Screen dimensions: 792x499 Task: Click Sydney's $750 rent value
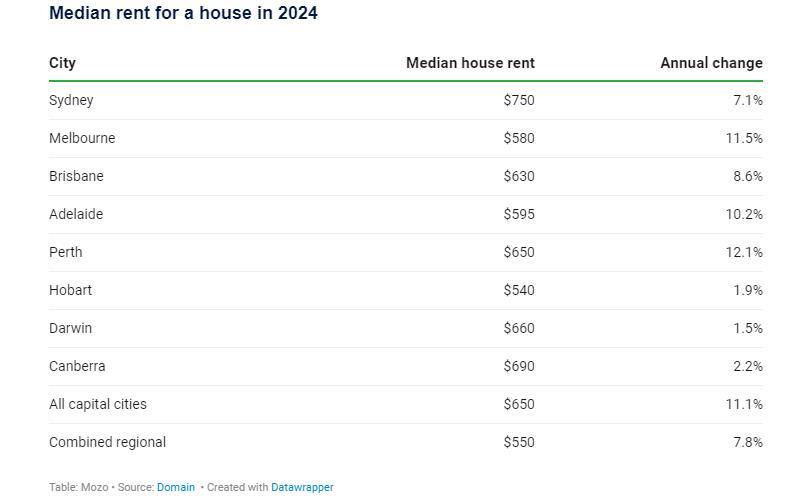519,101
